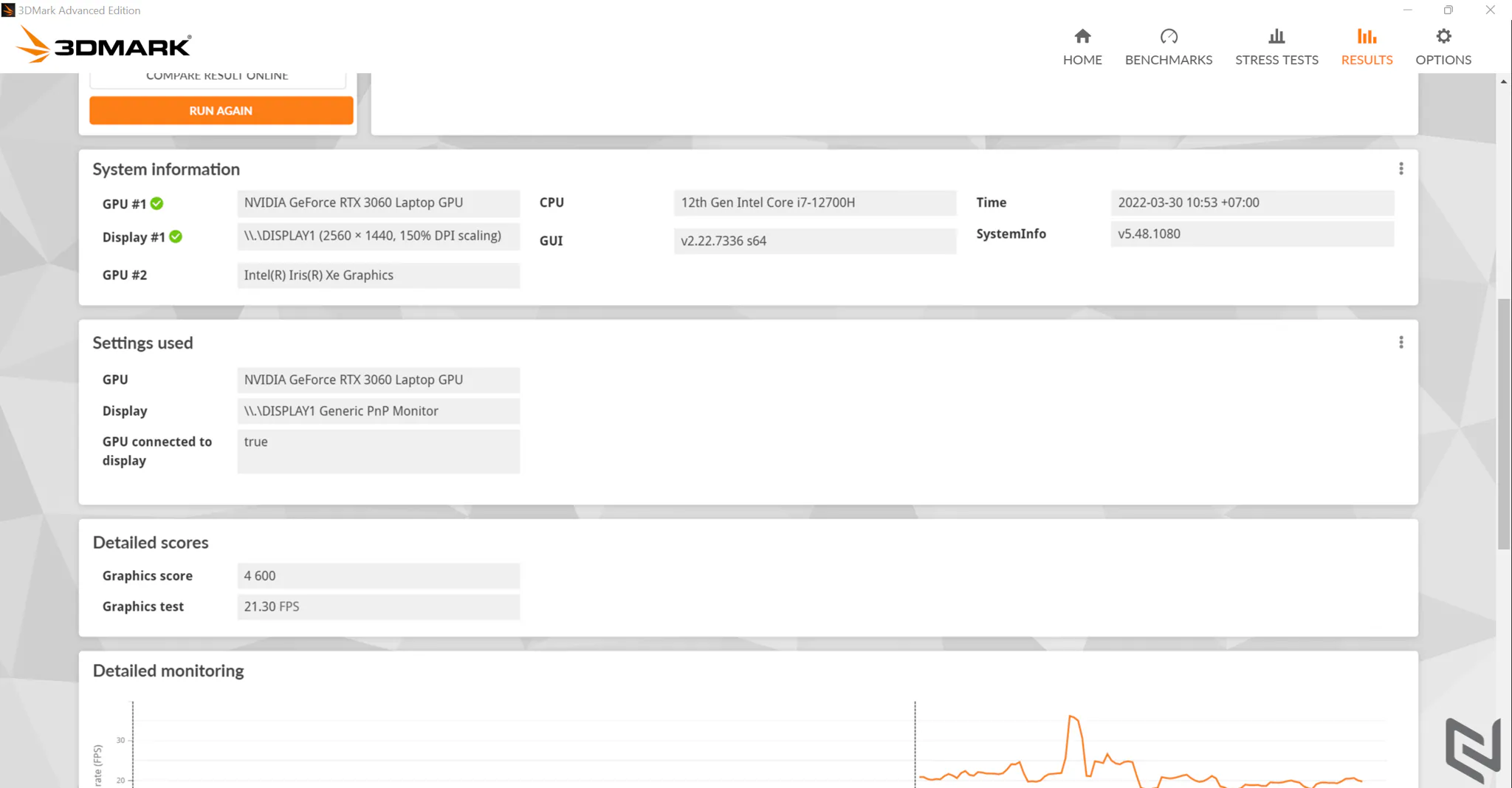The image size is (1512, 788).
Task: Click the CPU field showing i7-12700H
Action: (814, 202)
